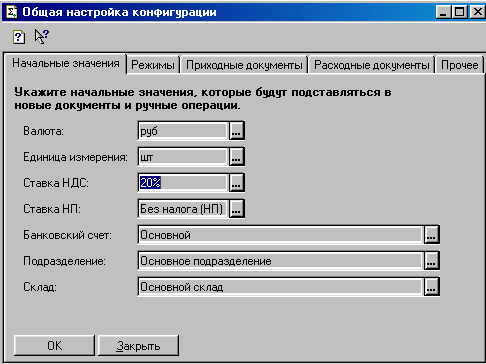Open selection list for Банковский счет
The height and width of the screenshot is (364, 486).
pos(431,235)
